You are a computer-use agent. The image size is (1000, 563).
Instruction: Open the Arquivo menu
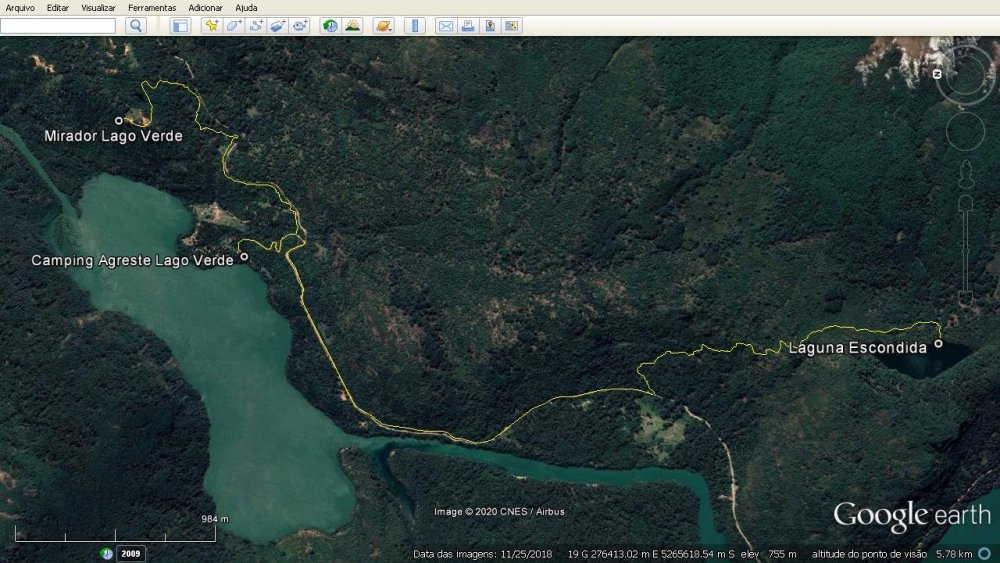pos(20,7)
